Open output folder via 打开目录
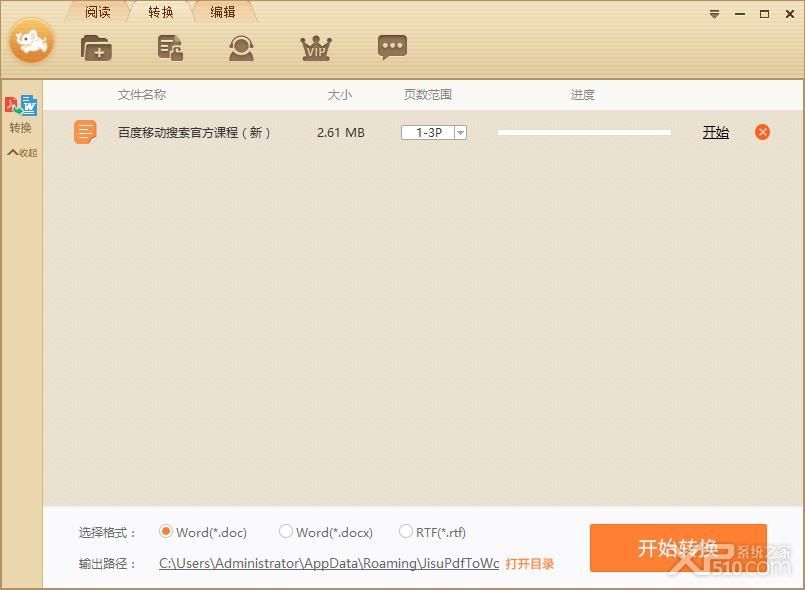The height and width of the screenshot is (590, 805). coord(530,564)
